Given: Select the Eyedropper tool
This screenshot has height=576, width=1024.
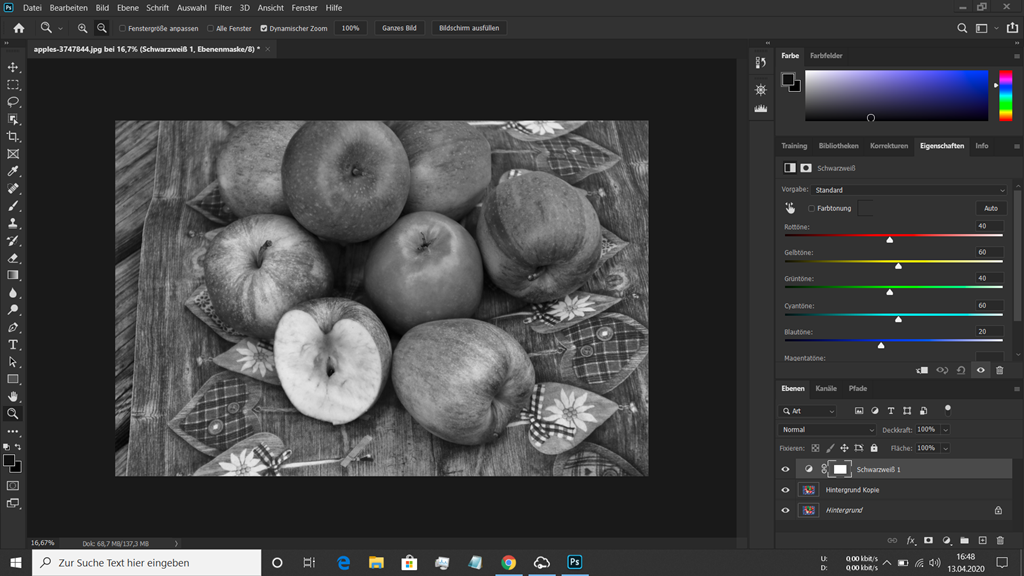Looking at the screenshot, I should point(13,171).
